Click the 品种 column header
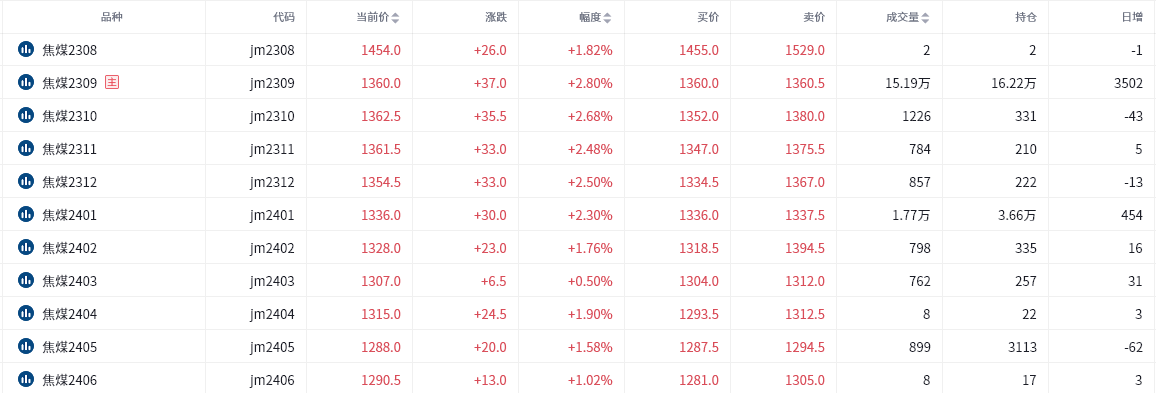 click(x=111, y=17)
